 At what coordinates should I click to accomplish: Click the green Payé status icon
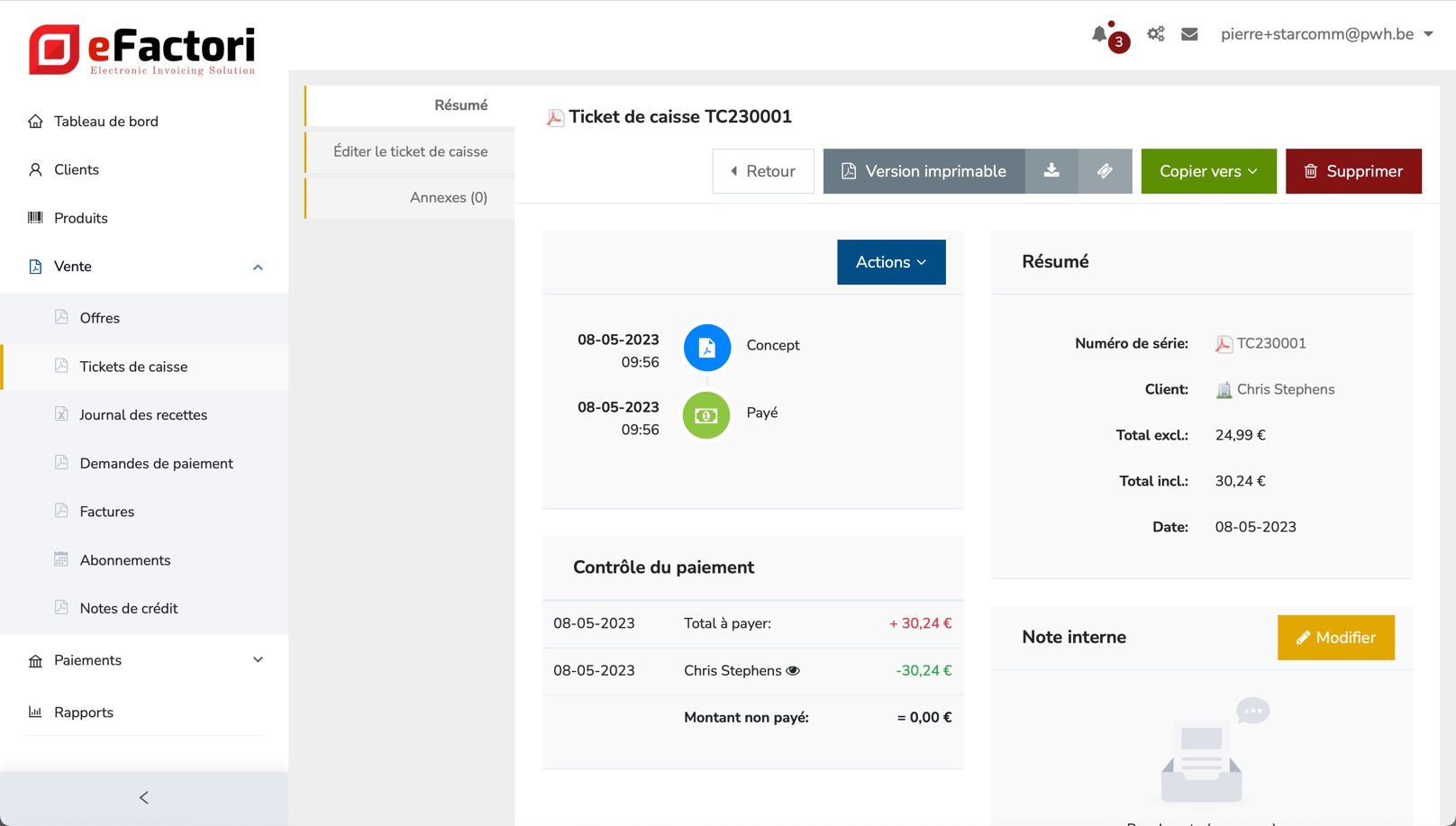[x=706, y=415]
